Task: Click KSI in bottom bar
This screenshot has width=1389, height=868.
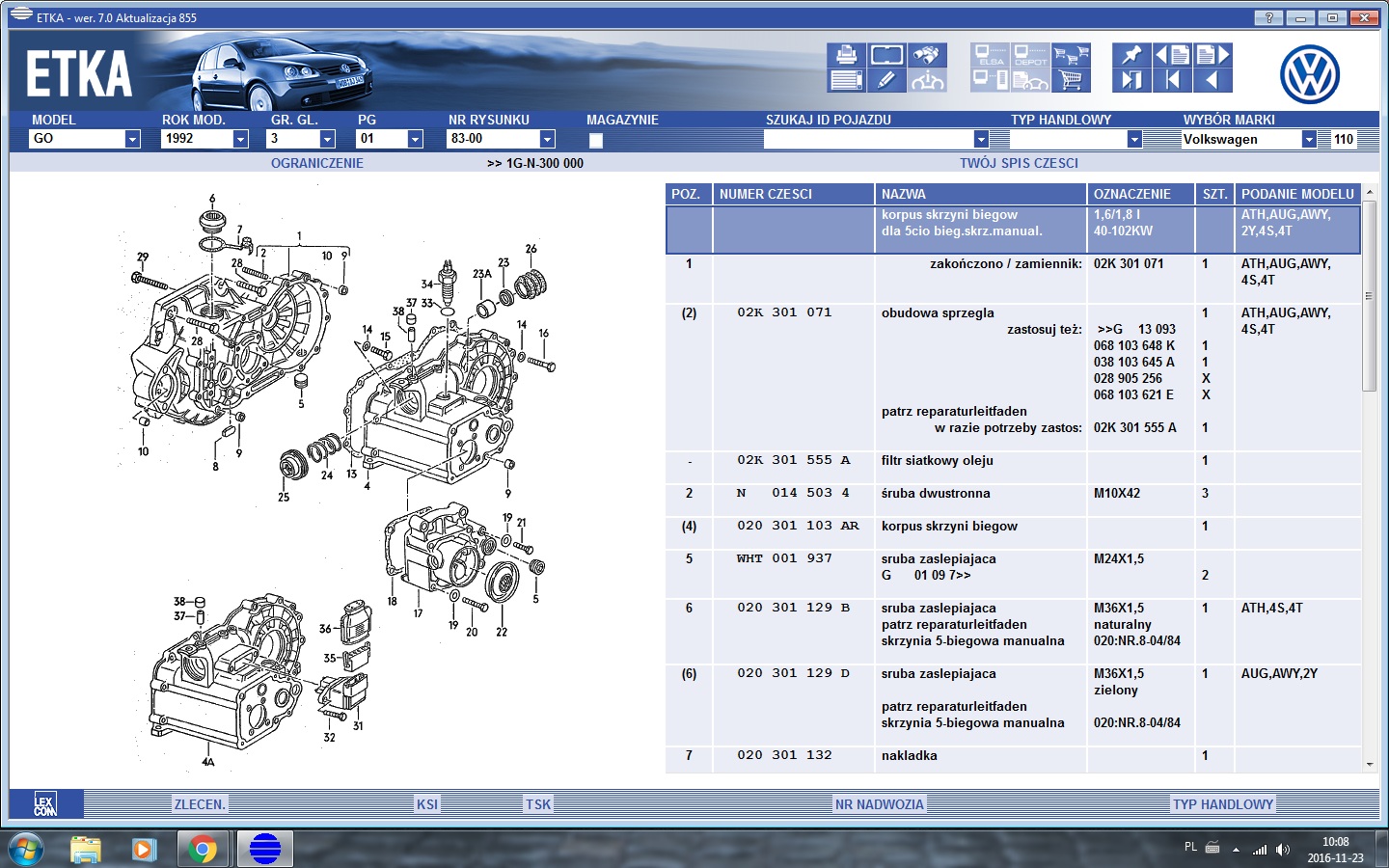Action: pos(427,804)
